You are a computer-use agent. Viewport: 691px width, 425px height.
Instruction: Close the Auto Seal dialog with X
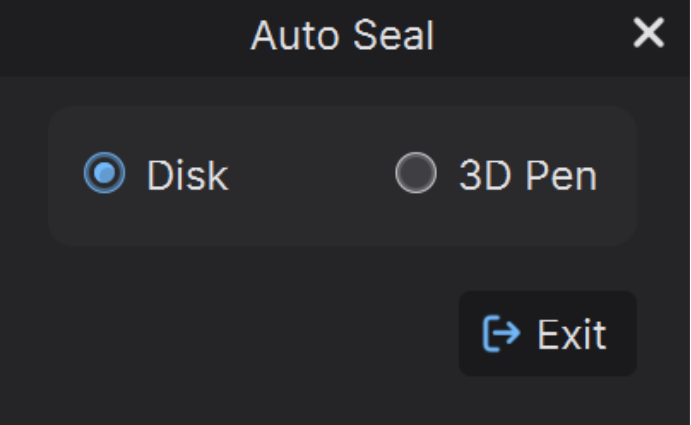click(648, 32)
